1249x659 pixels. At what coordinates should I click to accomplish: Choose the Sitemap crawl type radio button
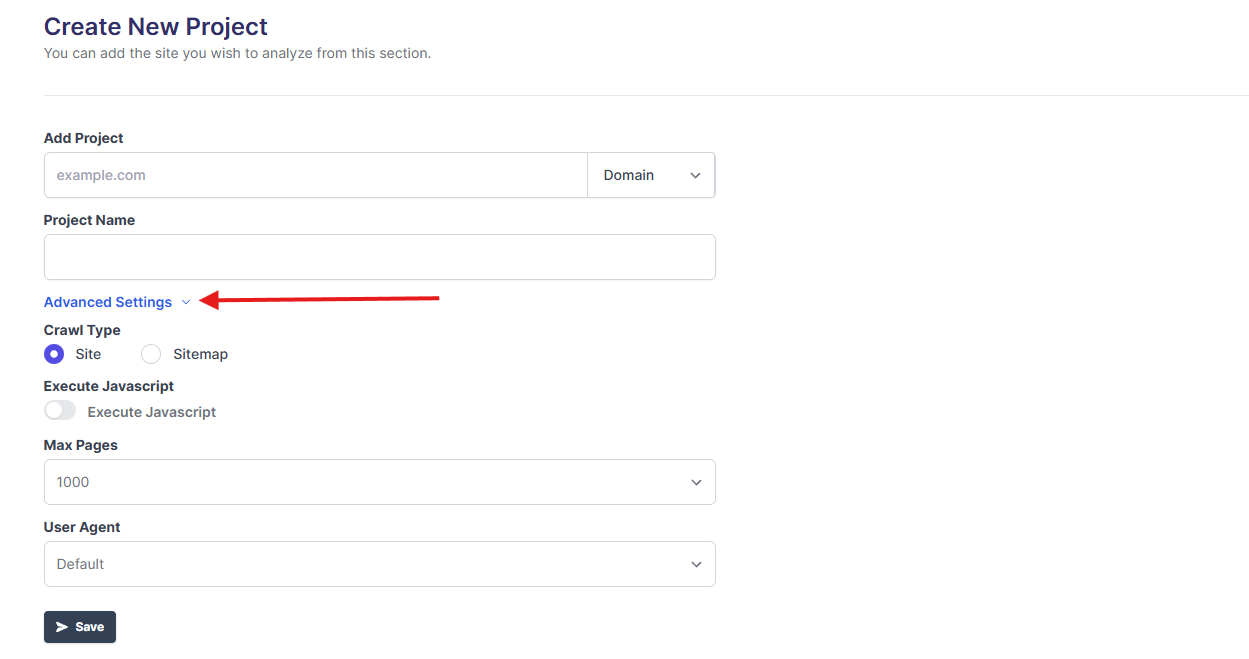[151, 354]
